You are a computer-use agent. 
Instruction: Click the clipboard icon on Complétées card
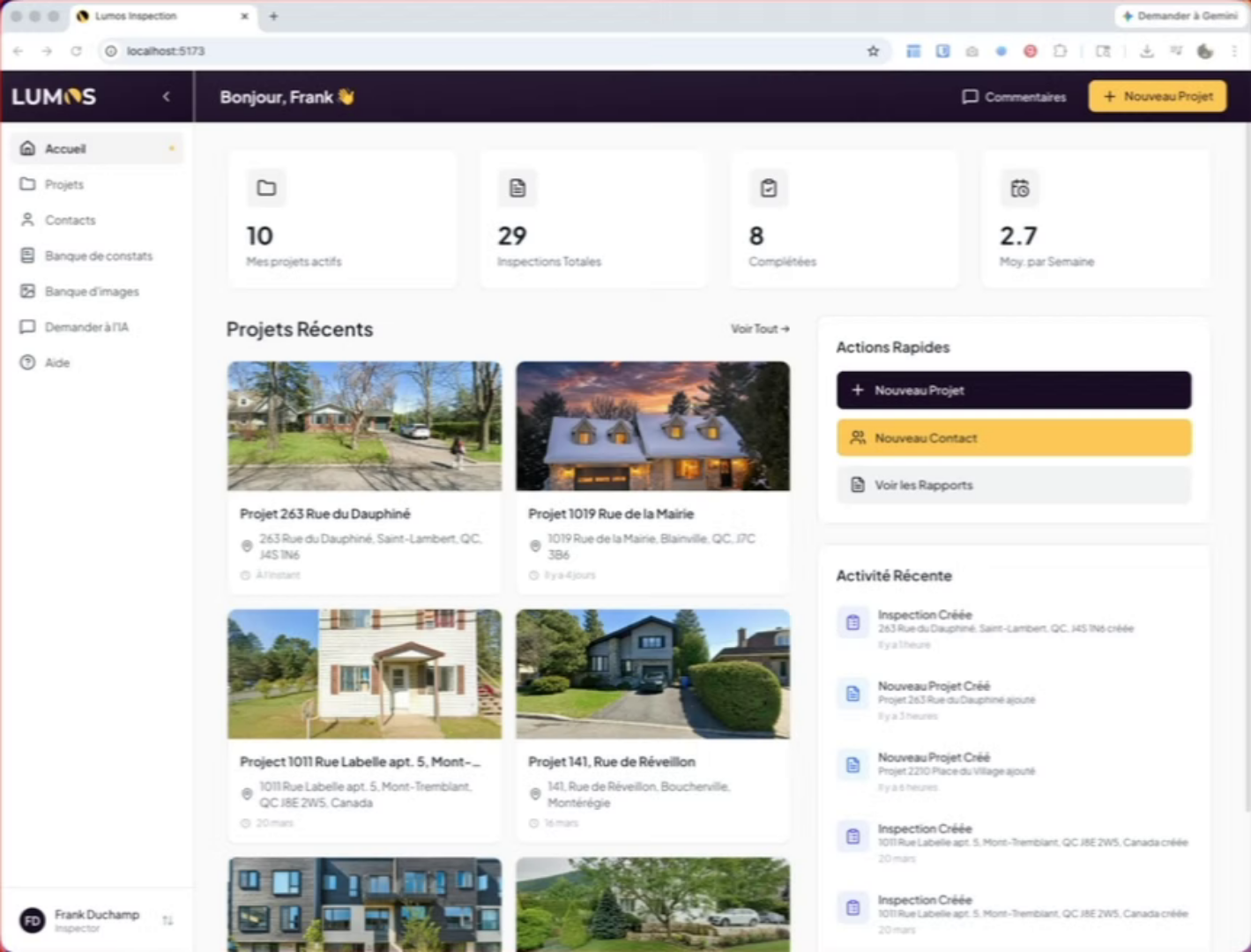click(x=769, y=188)
